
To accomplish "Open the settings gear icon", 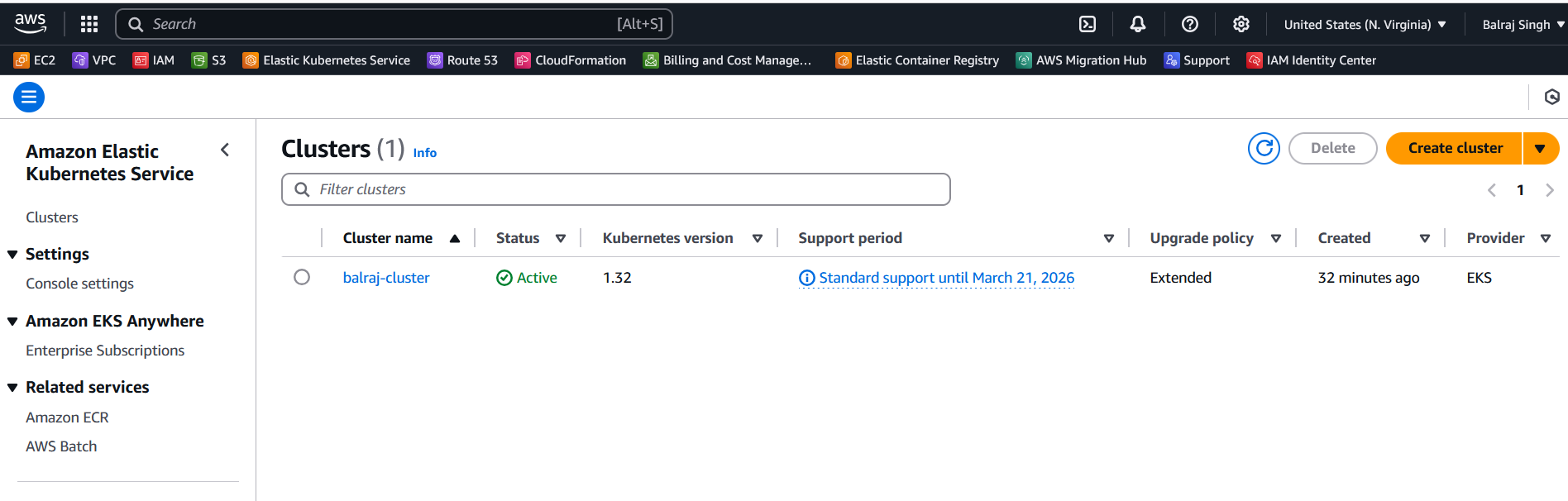I will (1241, 24).
